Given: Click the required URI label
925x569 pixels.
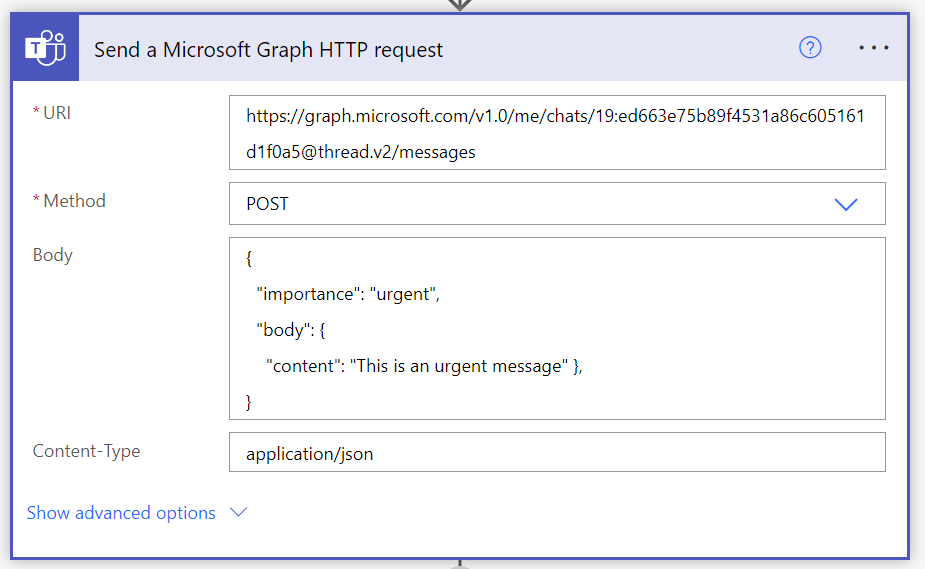Looking at the screenshot, I should (52, 113).
